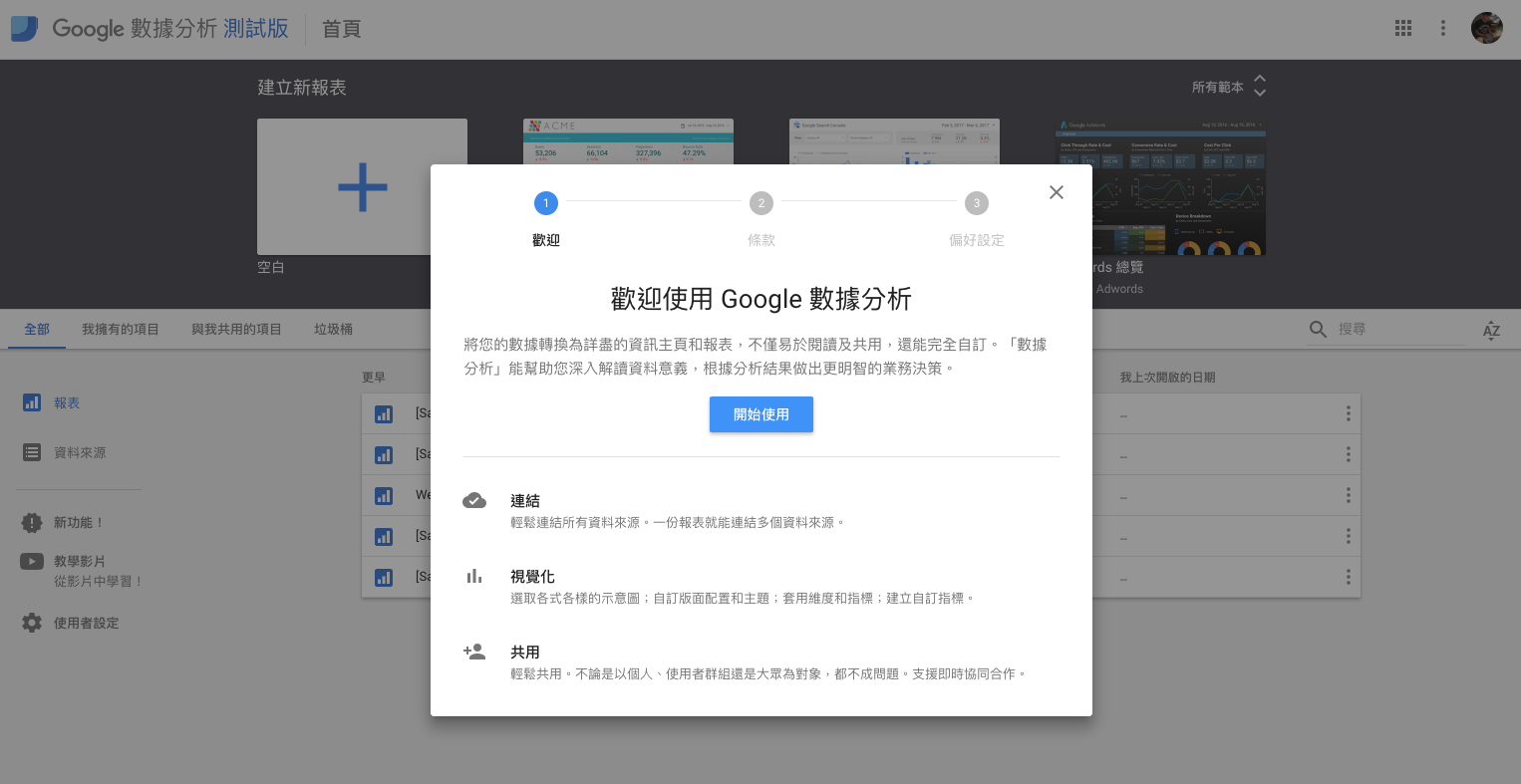
Task: Open 新功能！ in the sidebar
Action: tap(80, 522)
